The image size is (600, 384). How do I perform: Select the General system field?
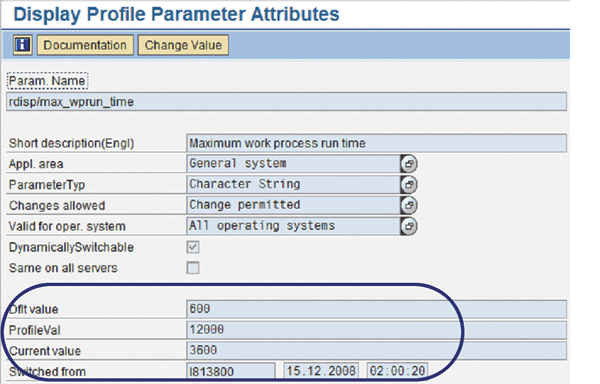click(293, 164)
